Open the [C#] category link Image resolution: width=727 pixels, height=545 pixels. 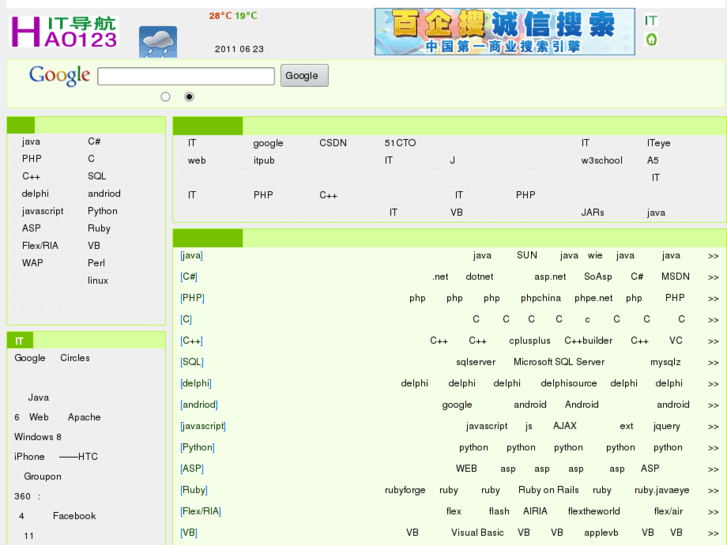189,277
